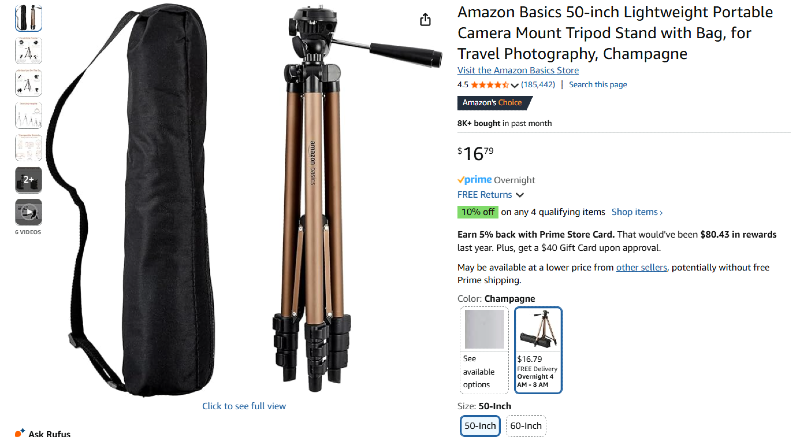Click the 10% off green badge
The image size is (800, 437).
[477, 212]
